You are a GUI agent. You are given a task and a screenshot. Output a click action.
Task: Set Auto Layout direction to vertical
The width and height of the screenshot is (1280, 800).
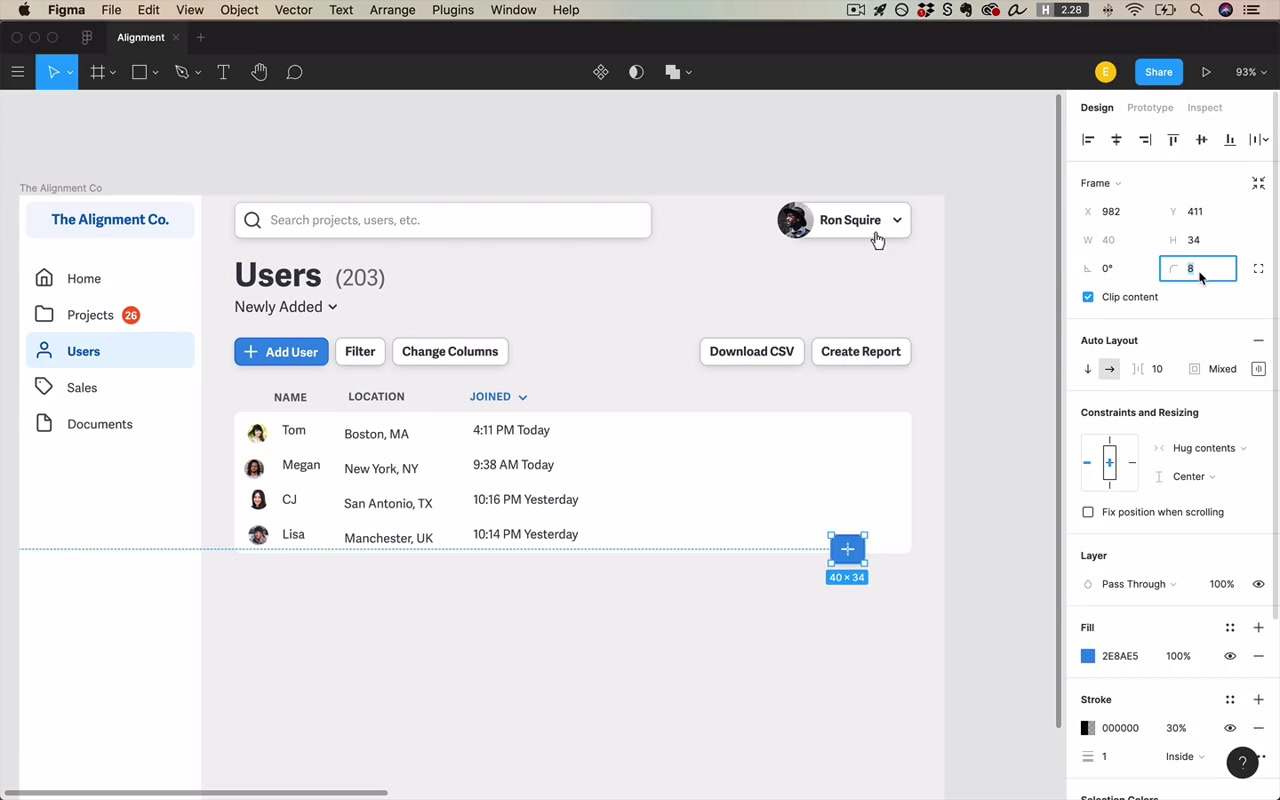[x=1088, y=369]
